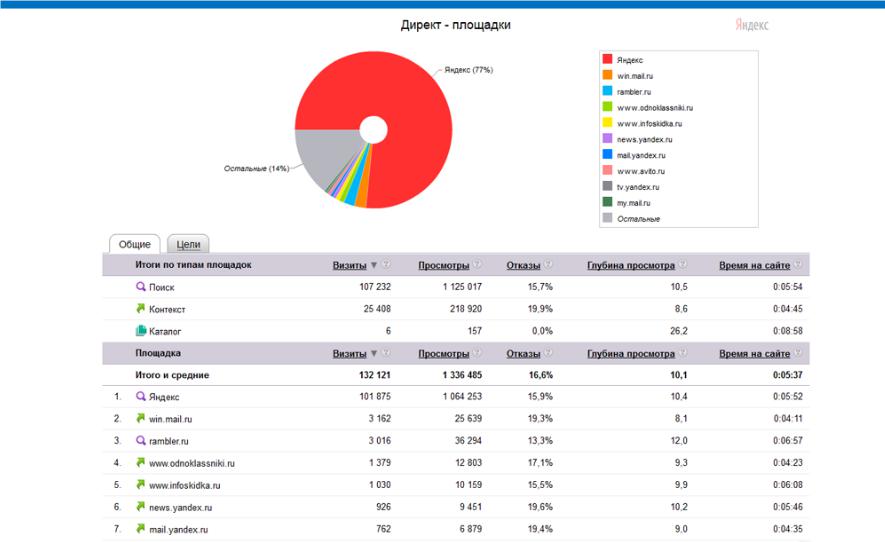Screen dimensions: 885x542
Task: Switch to the Цели tab
Action: (x=188, y=244)
